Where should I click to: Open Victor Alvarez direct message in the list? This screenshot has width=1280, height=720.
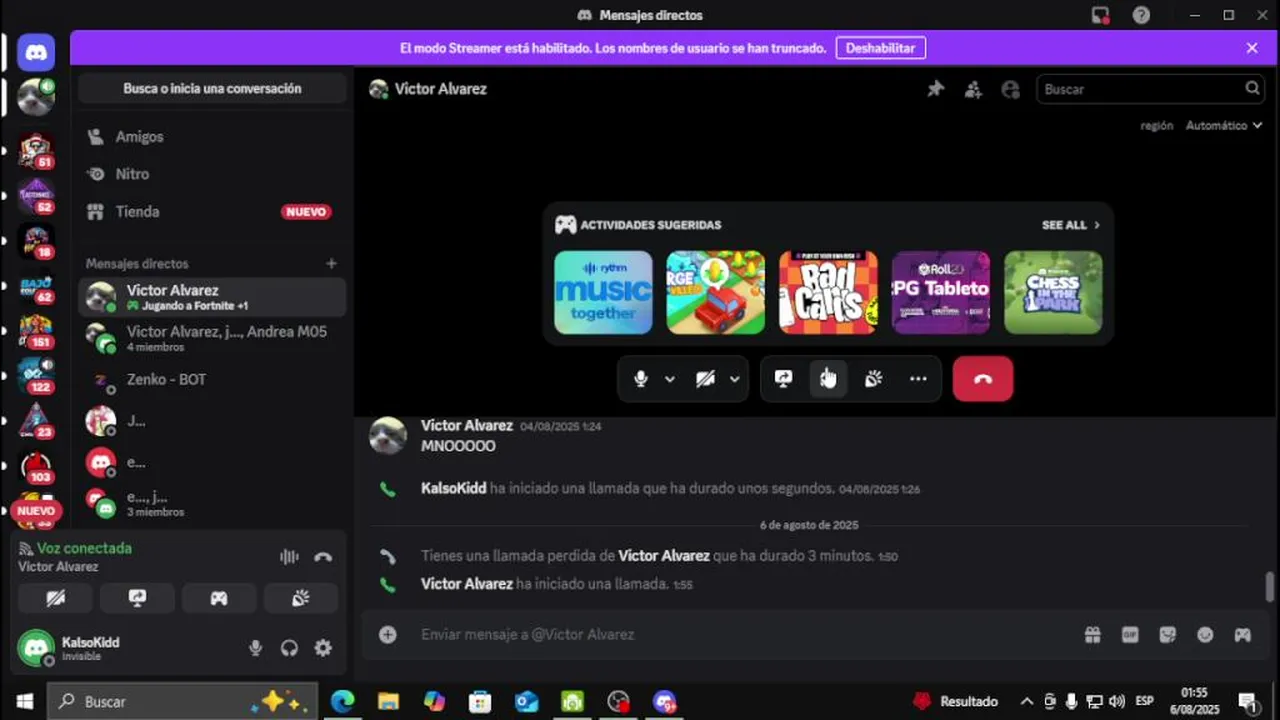(212, 297)
